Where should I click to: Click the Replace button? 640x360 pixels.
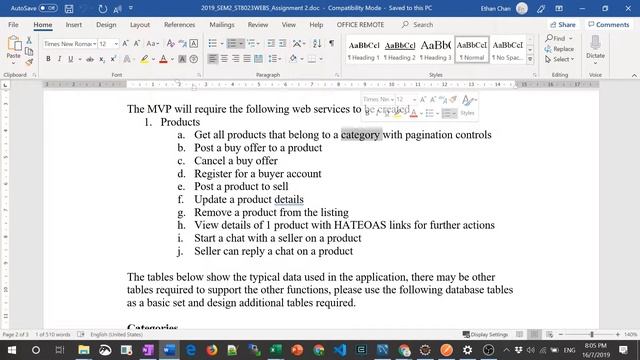tap(559, 49)
